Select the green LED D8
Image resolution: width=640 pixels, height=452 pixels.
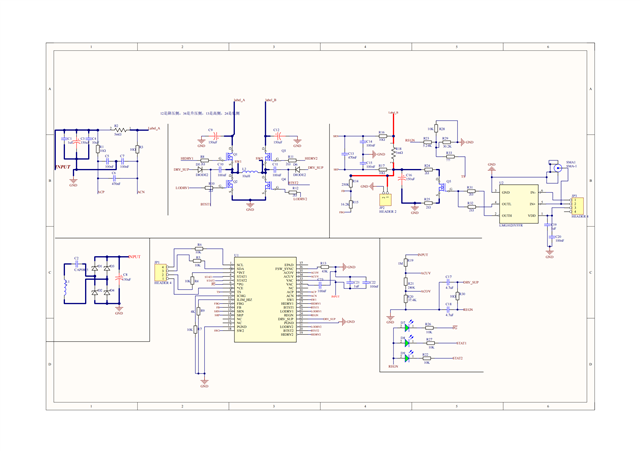(407, 343)
